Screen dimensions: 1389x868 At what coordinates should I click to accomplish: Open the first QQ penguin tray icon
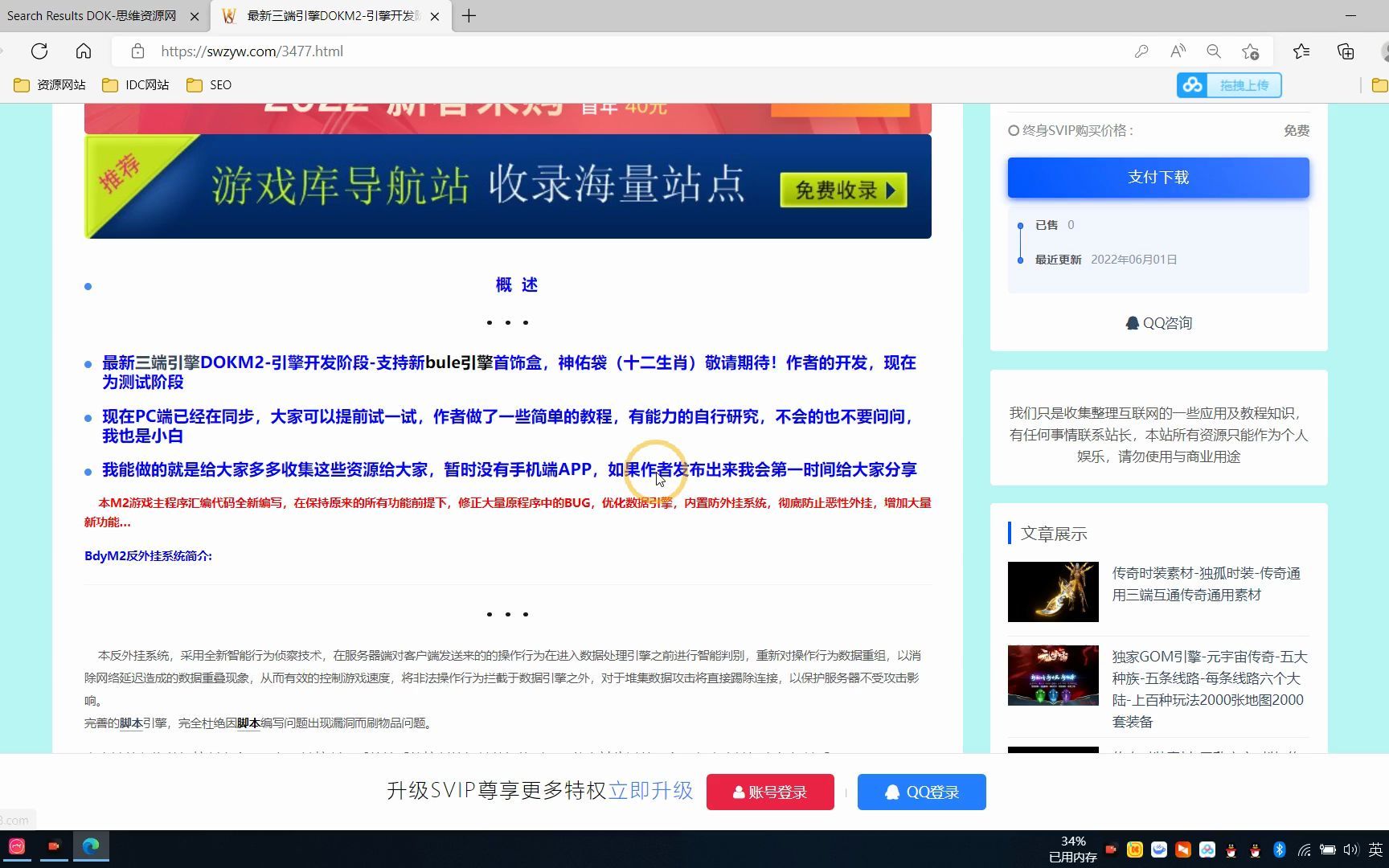click(1231, 850)
